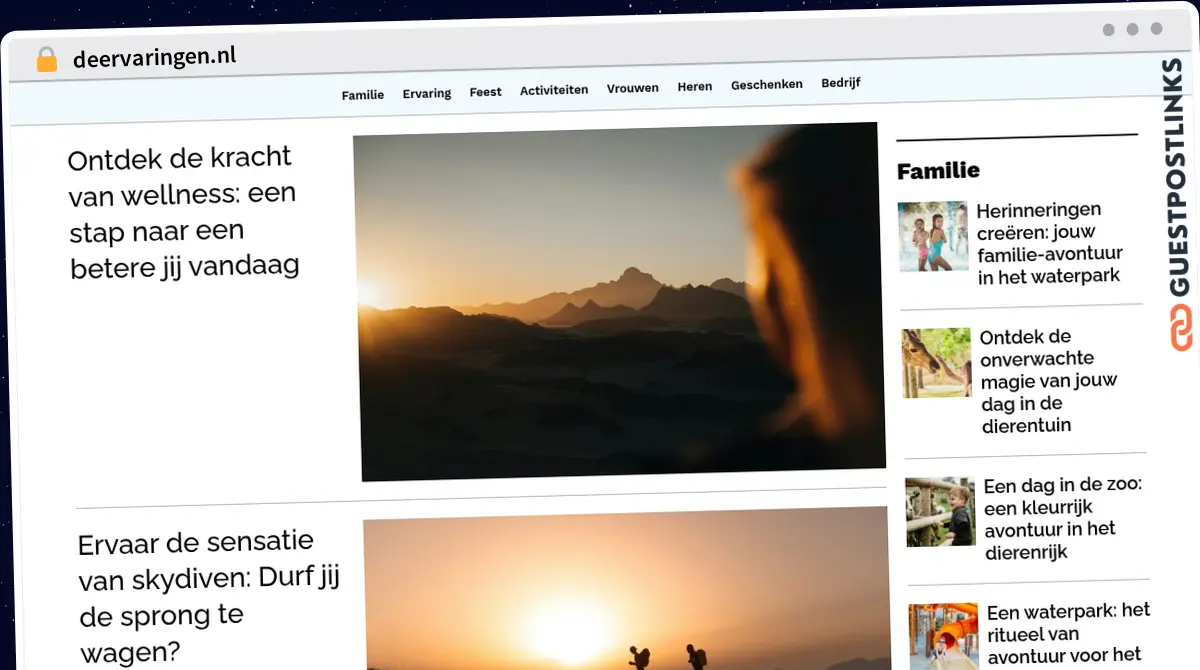Open the article 'Ontdek de kracht van wellness'
1200x670 pixels.
tap(183, 212)
